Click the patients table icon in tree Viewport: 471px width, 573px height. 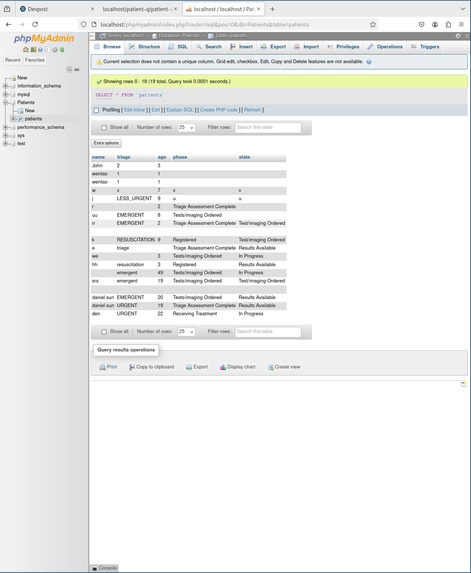coord(20,119)
